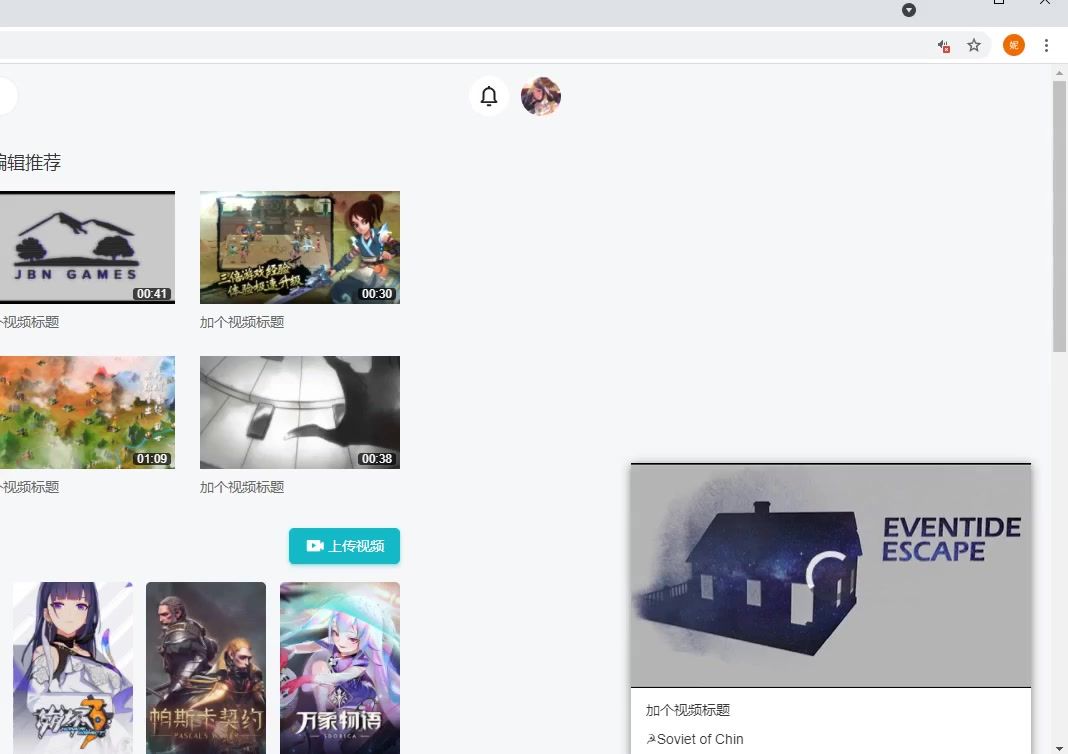This screenshot has width=1068, height=754.
Task: Open the 00:38 black and white video
Action: pos(299,412)
